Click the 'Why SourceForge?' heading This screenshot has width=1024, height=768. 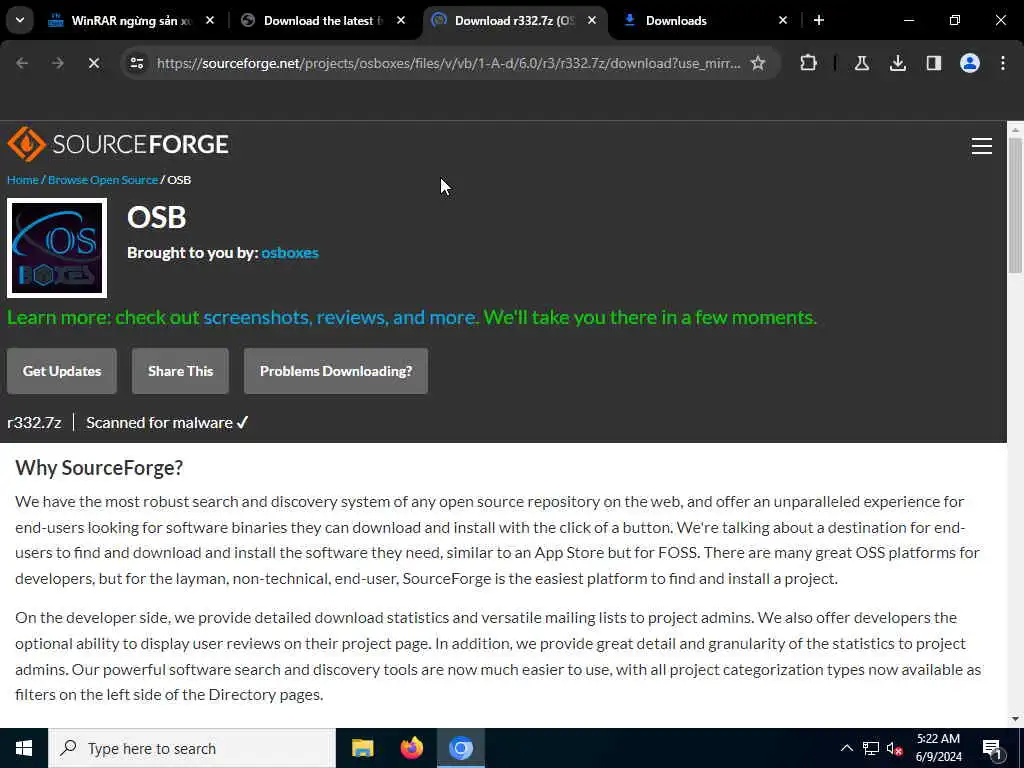click(99, 468)
